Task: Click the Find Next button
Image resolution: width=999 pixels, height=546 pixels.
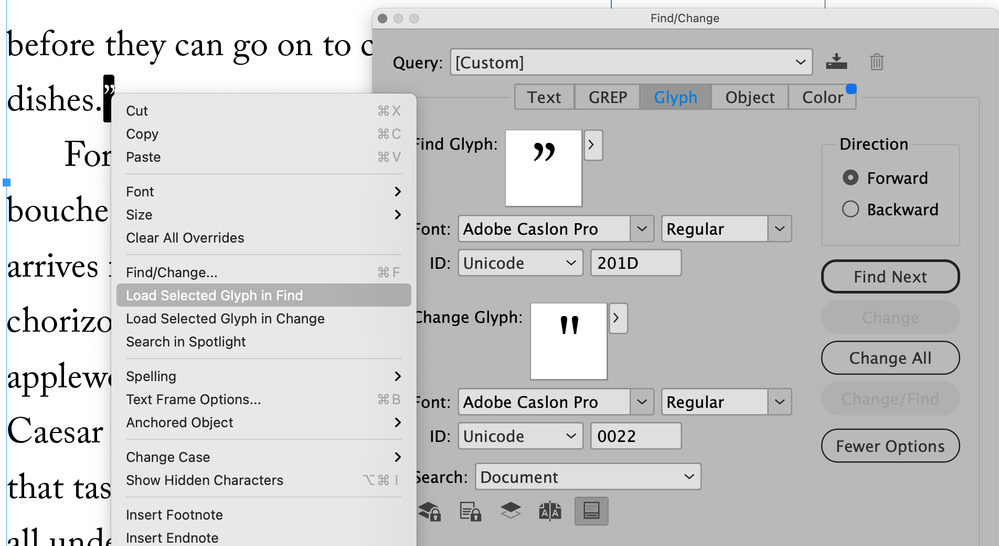Action: pos(890,277)
